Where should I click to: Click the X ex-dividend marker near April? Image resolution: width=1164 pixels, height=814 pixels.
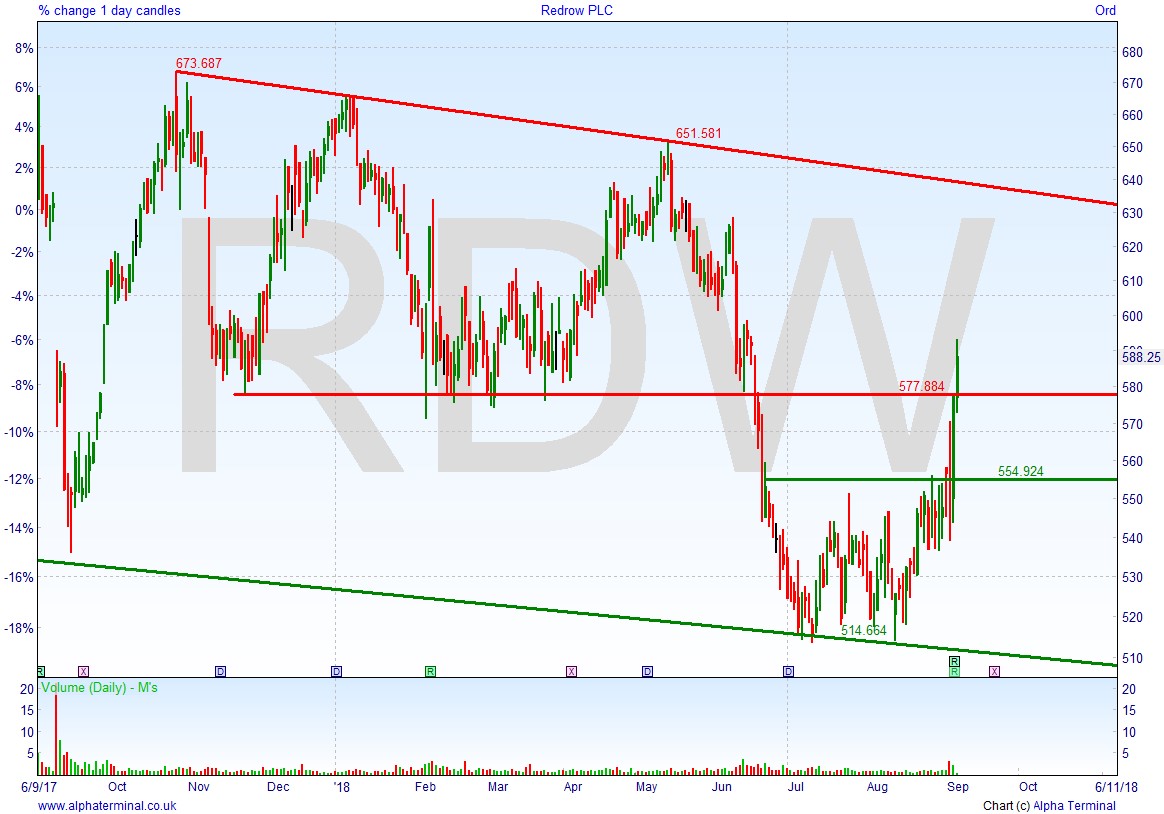[x=571, y=672]
